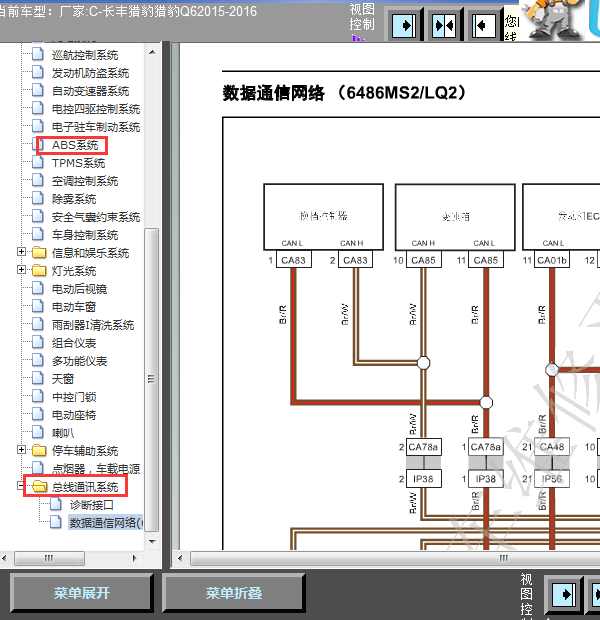
Task: Select the 天窗 entry
Action: pyautogui.click(x=62, y=379)
